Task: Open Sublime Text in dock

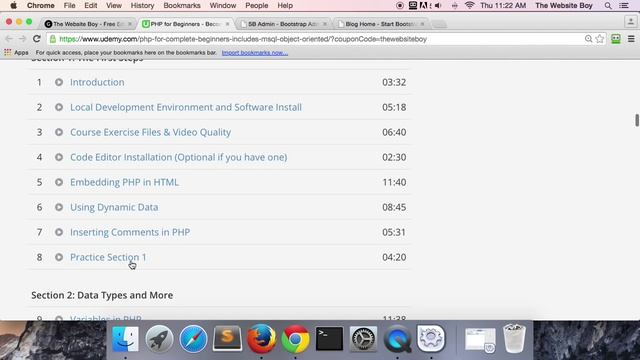Action: pyautogui.click(x=227, y=339)
